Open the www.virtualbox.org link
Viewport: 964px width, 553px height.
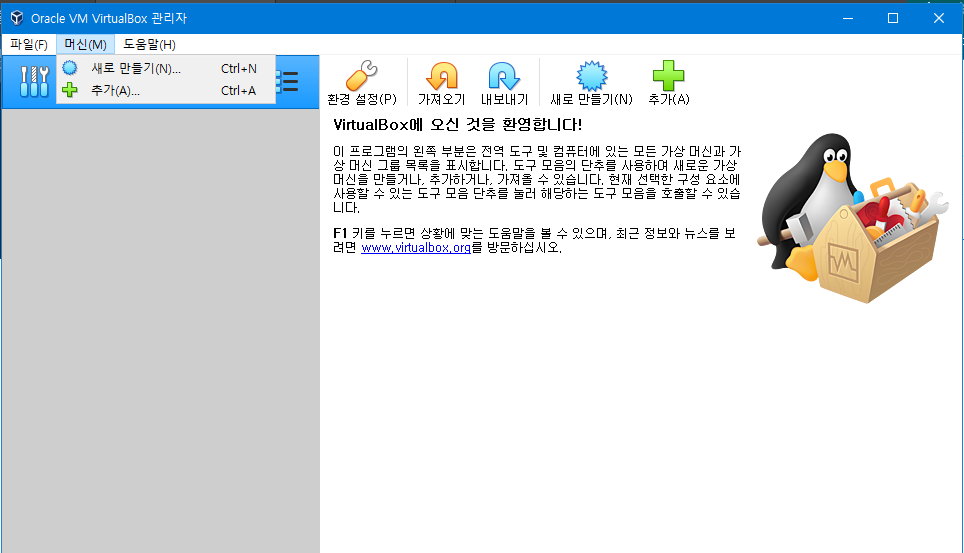point(416,248)
